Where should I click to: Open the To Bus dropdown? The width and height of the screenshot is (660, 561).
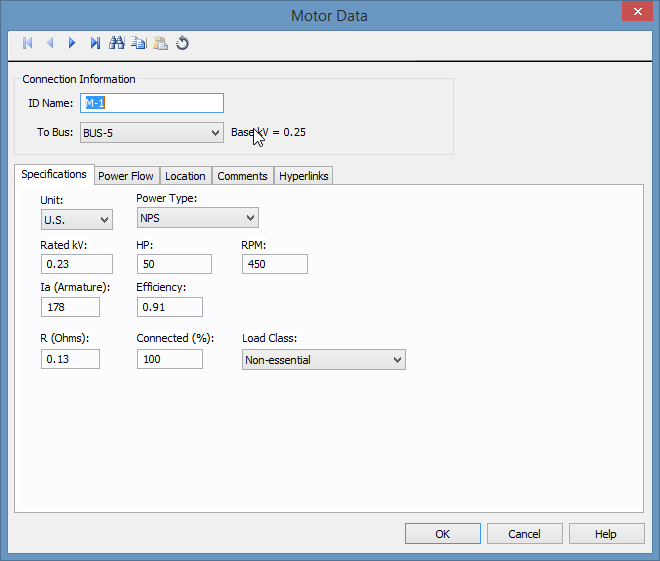coord(151,132)
